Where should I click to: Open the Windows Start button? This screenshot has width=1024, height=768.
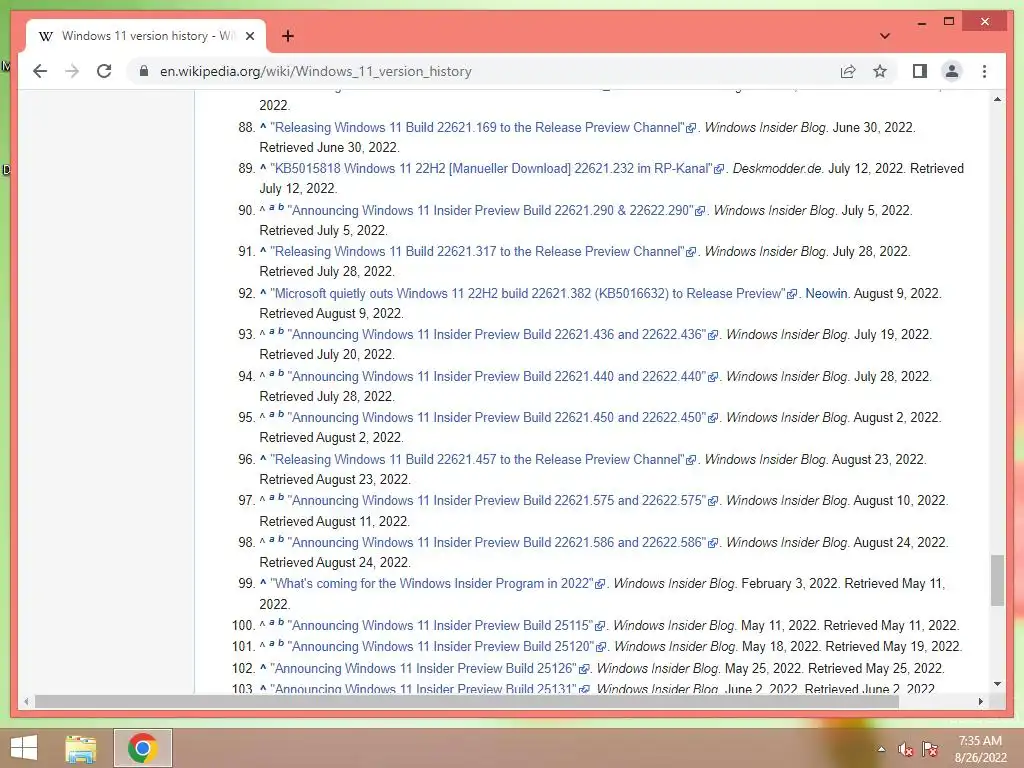tap(24, 748)
